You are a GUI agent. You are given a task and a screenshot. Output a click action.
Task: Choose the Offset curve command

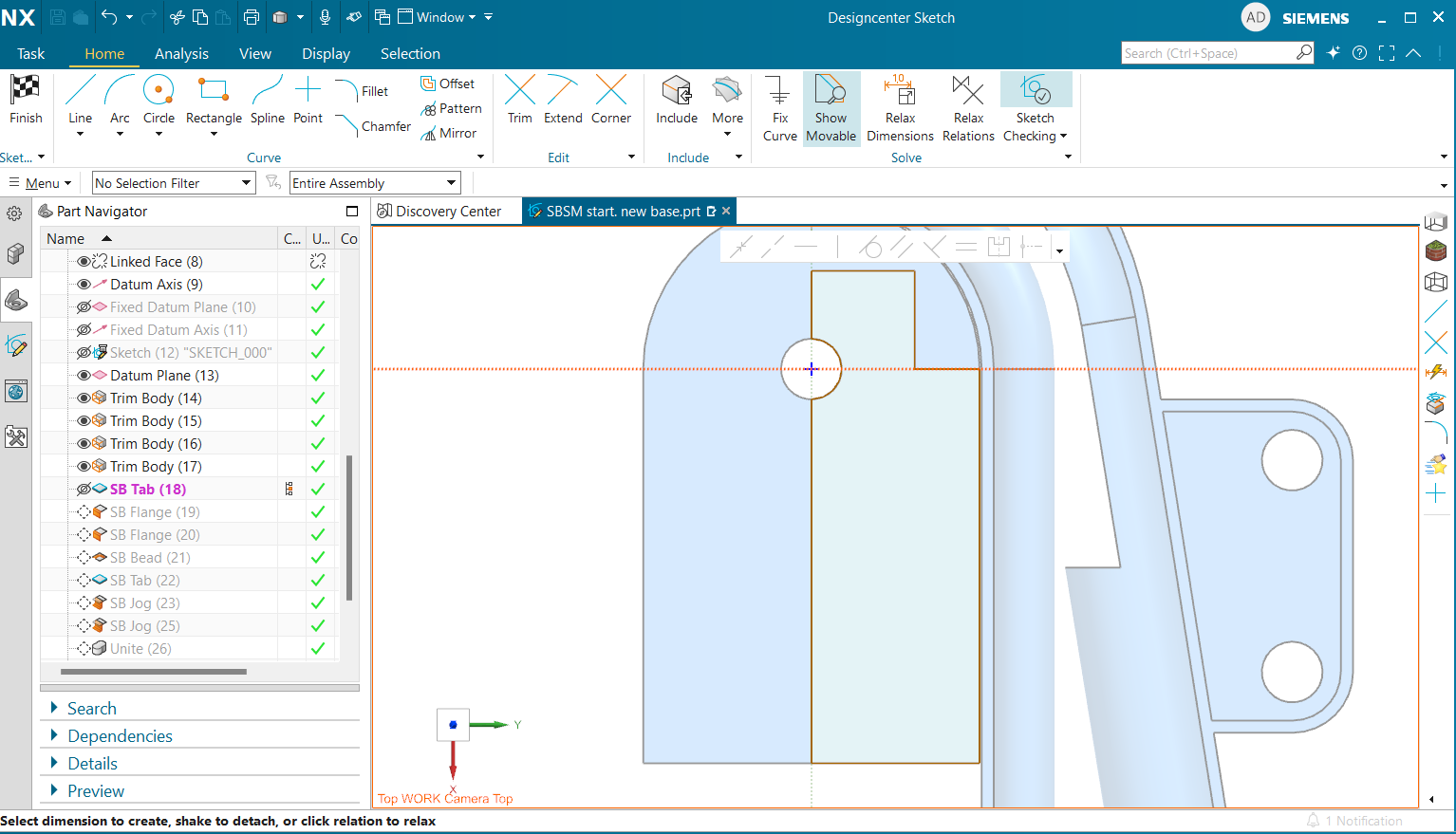[447, 83]
